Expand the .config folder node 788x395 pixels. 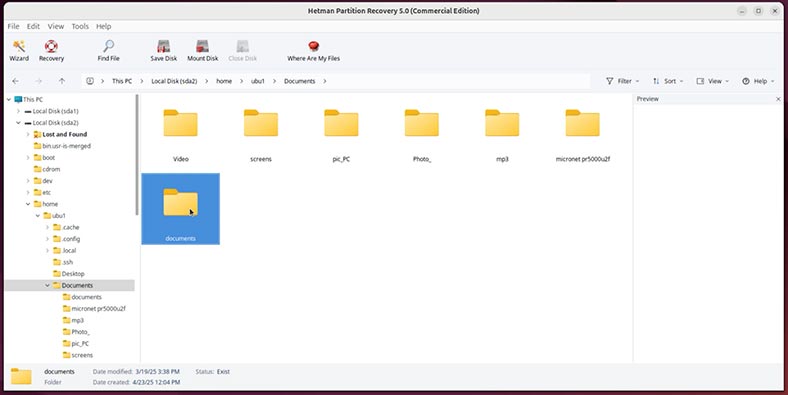tap(47, 239)
